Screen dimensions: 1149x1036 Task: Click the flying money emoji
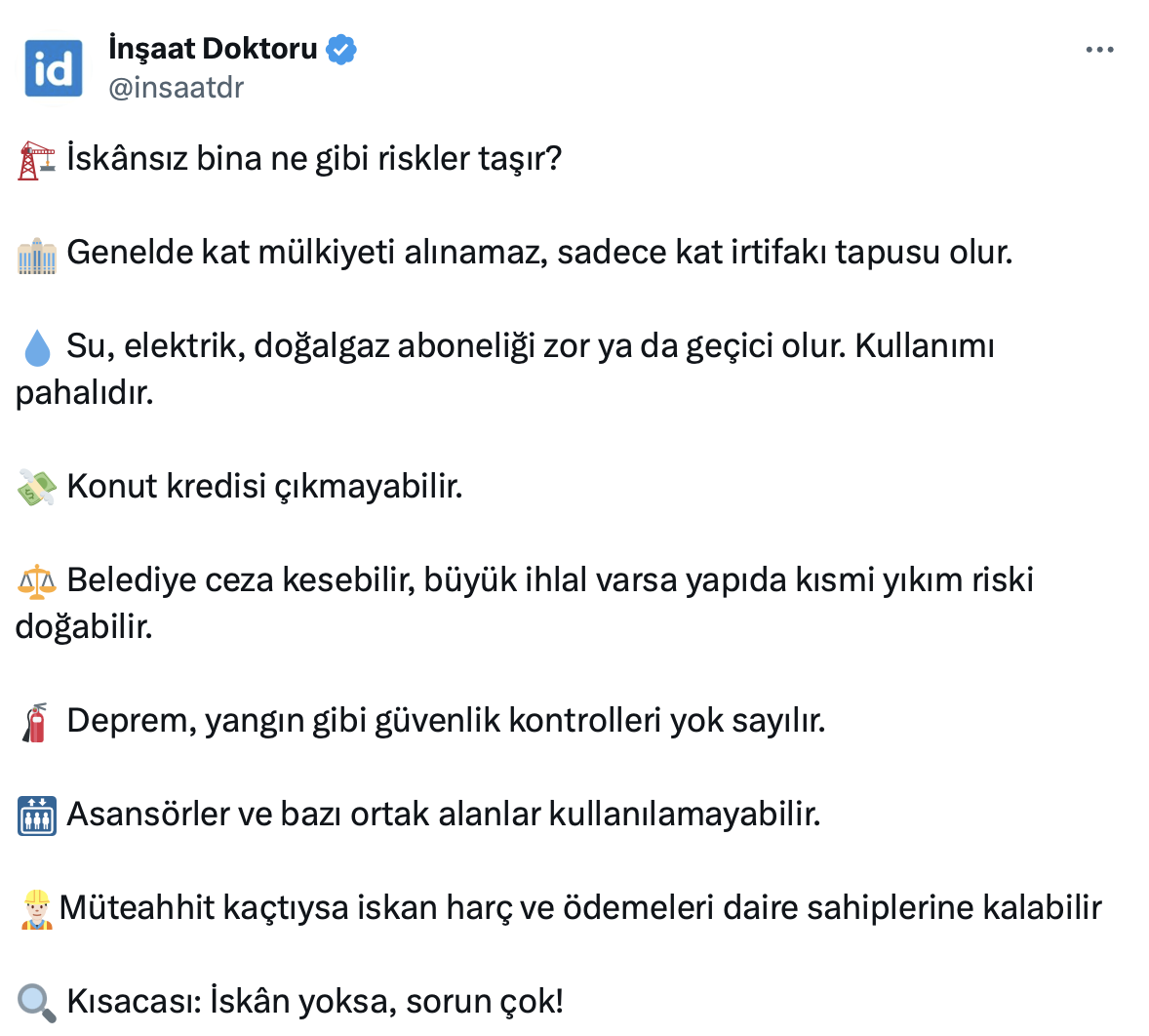37,487
